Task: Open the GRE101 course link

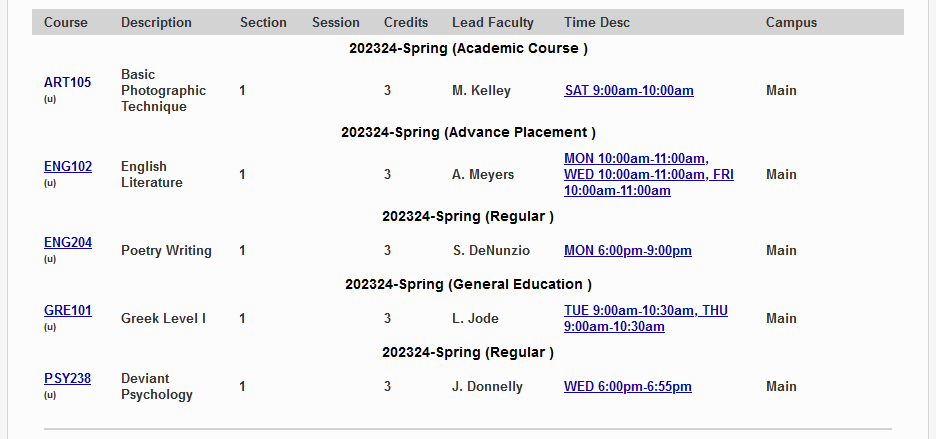Action: (67, 310)
